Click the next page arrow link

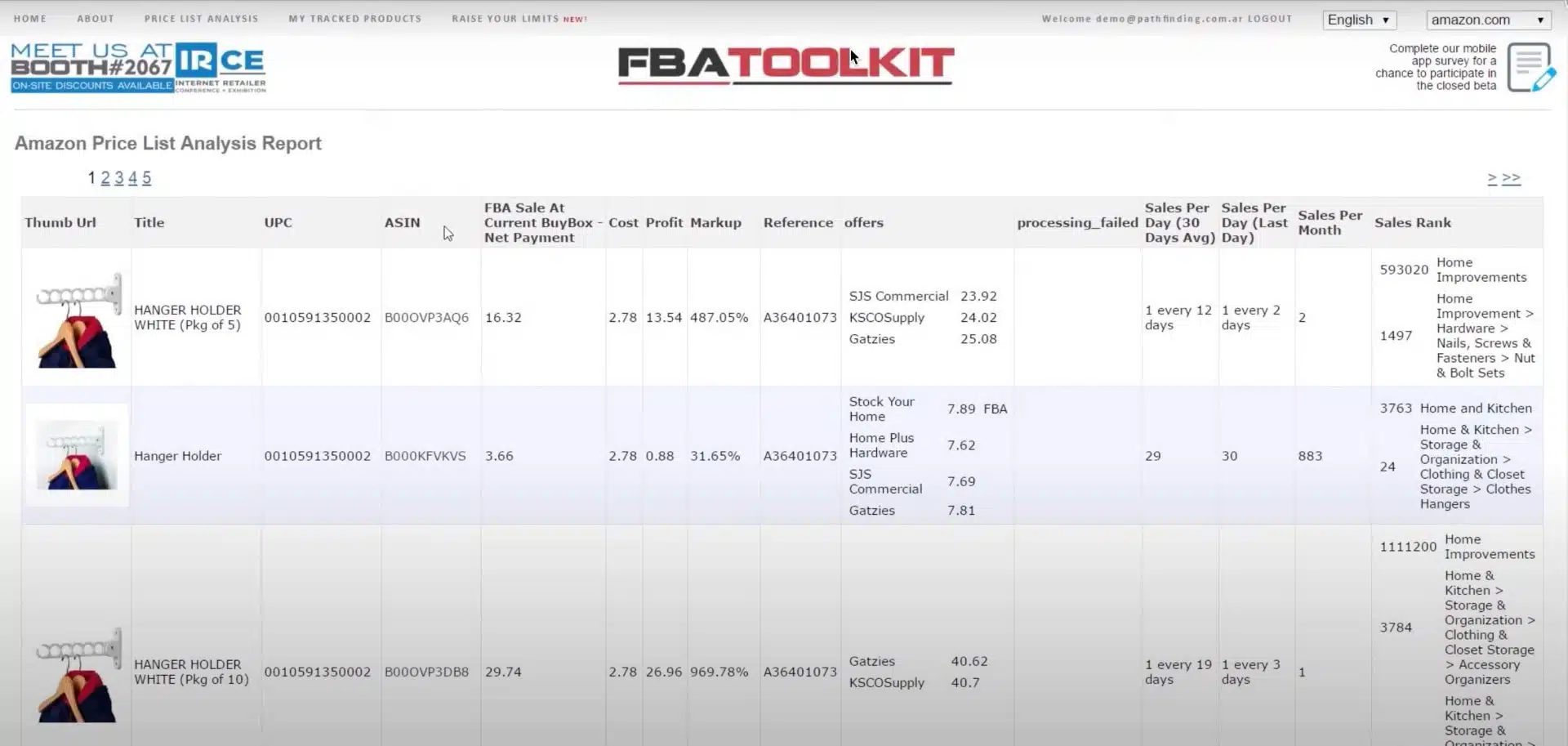[1492, 177]
